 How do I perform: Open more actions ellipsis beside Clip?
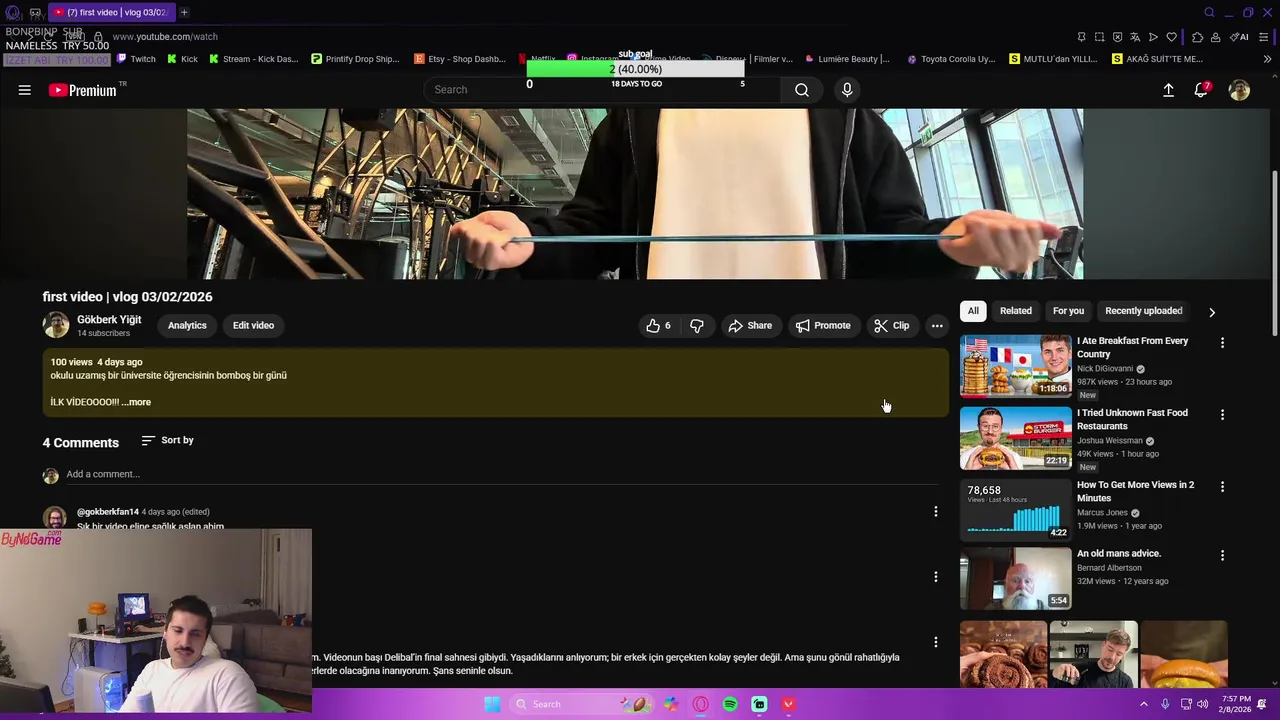coord(937,325)
